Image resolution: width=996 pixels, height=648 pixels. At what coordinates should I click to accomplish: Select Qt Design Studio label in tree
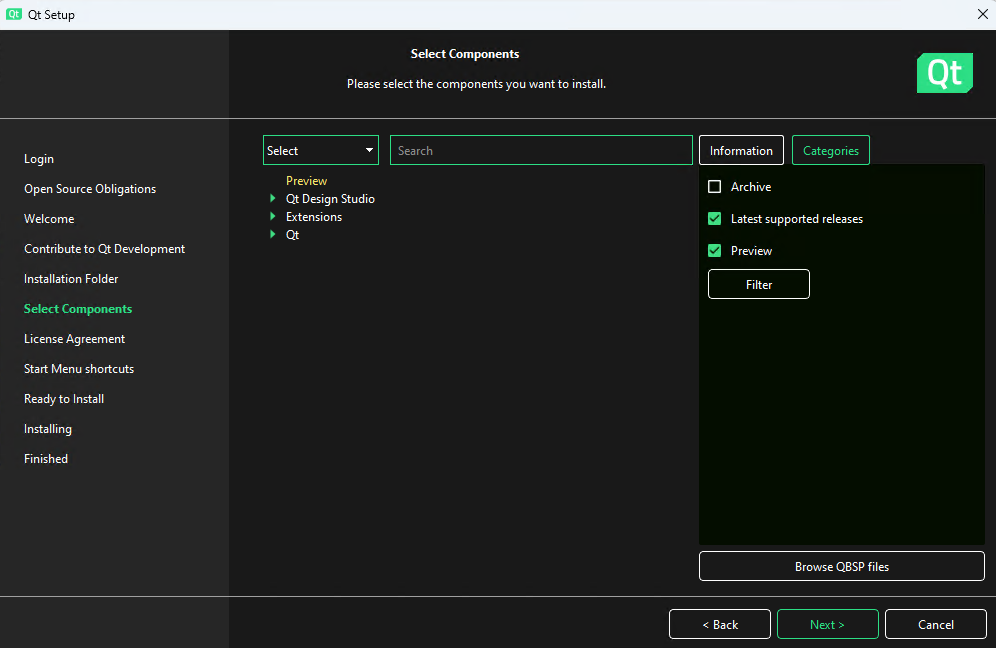point(330,198)
